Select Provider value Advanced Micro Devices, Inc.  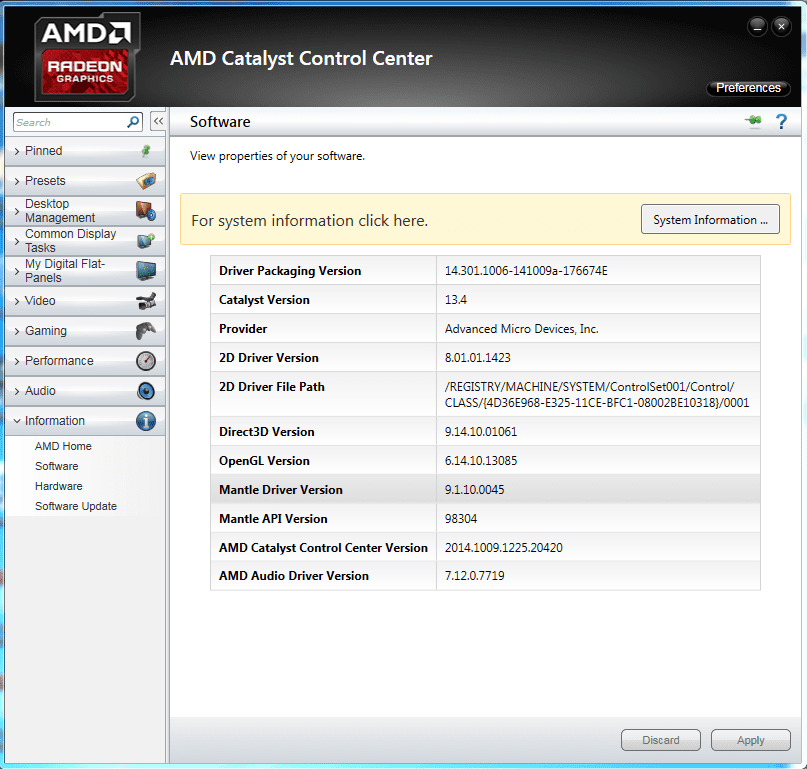coord(521,329)
